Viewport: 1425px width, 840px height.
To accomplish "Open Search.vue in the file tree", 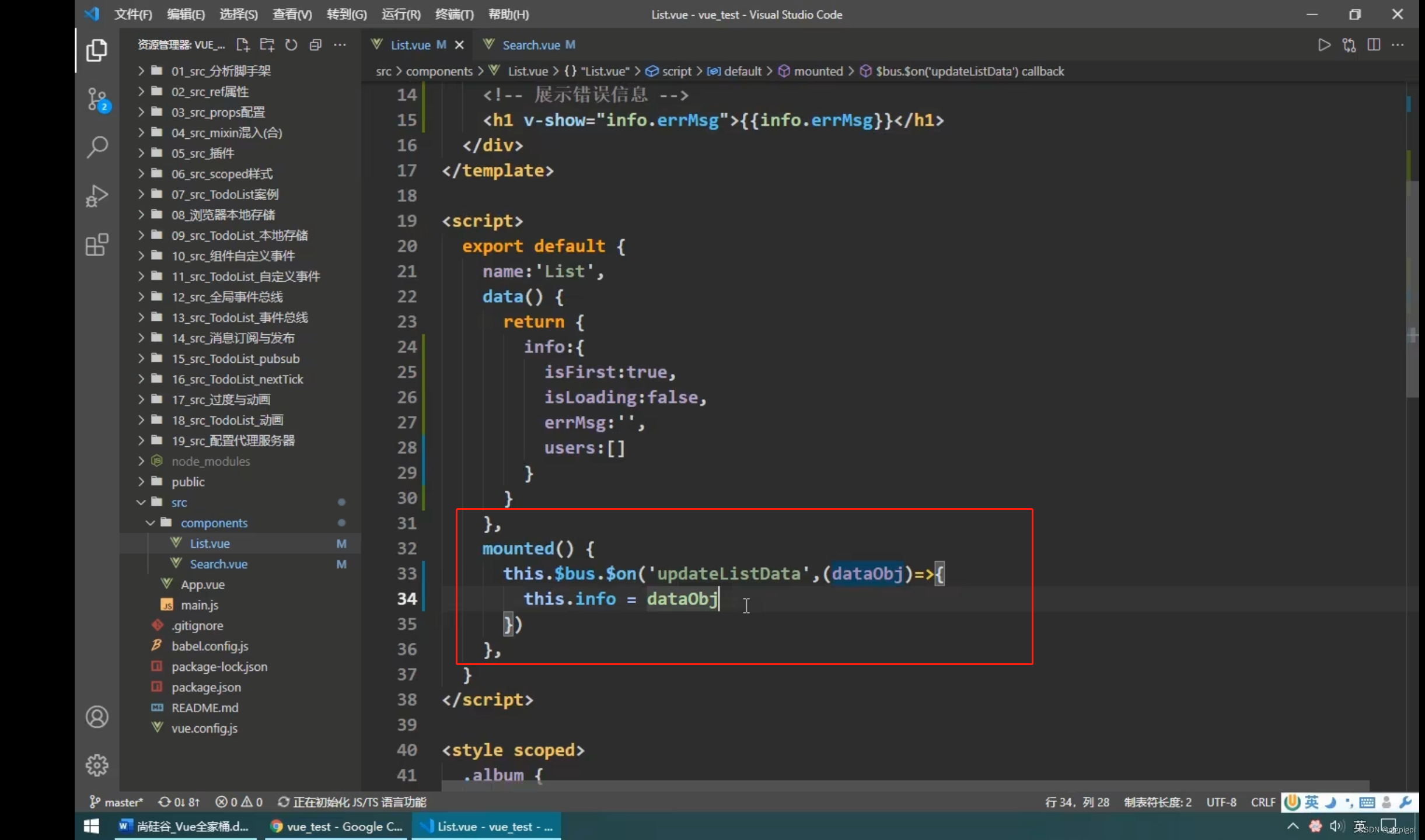I will pyautogui.click(x=240, y=563).
